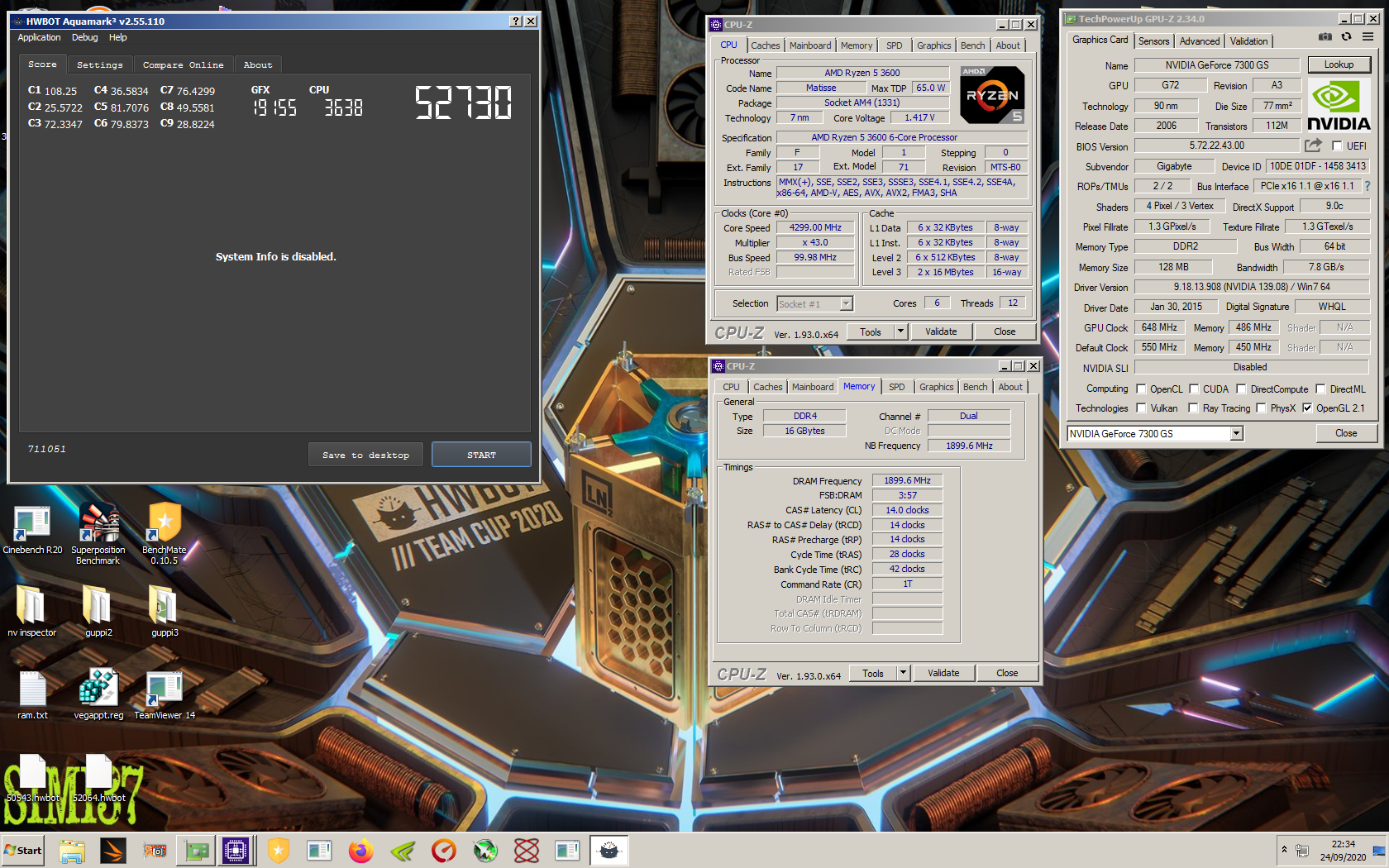Open SPD tab in lower CPU-Z window
The height and width of the screenshot is (868, 1389).
896,387
